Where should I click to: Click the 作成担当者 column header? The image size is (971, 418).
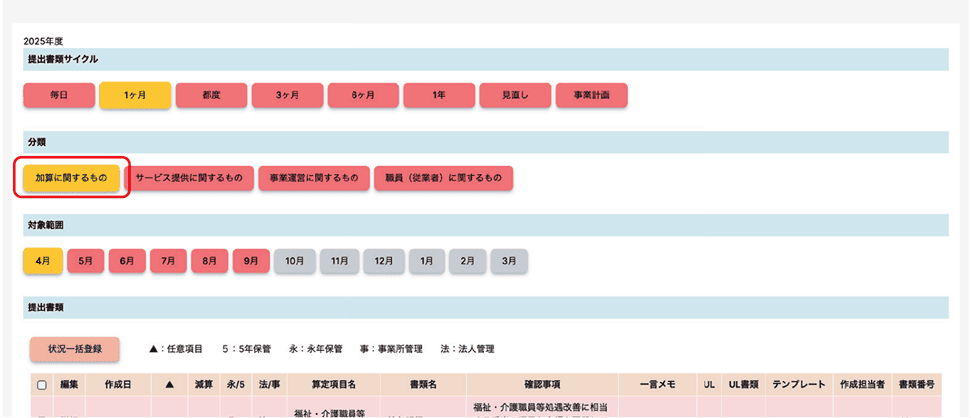pos(862,385)
